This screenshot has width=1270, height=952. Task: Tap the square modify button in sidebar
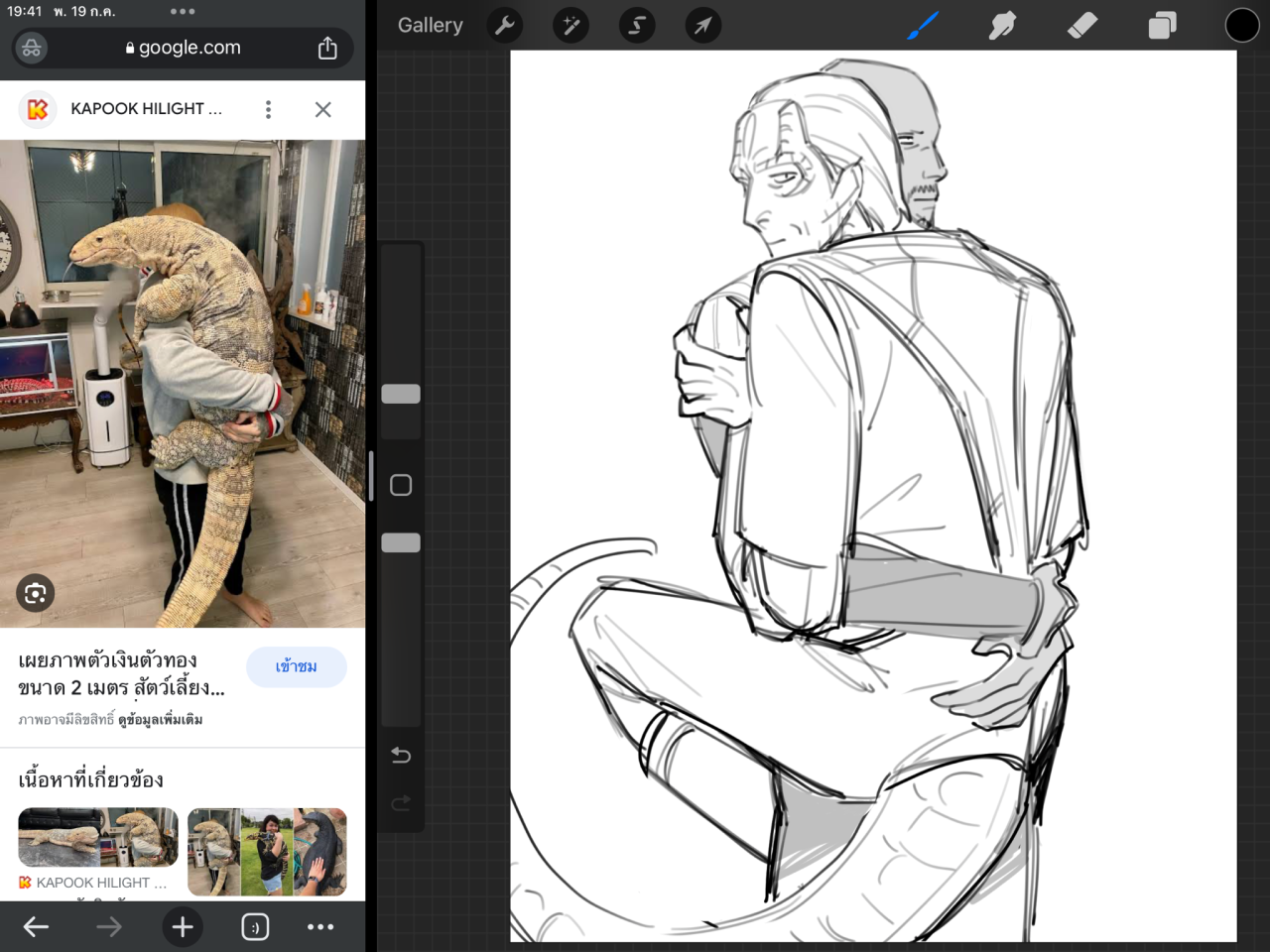(401, 485)
